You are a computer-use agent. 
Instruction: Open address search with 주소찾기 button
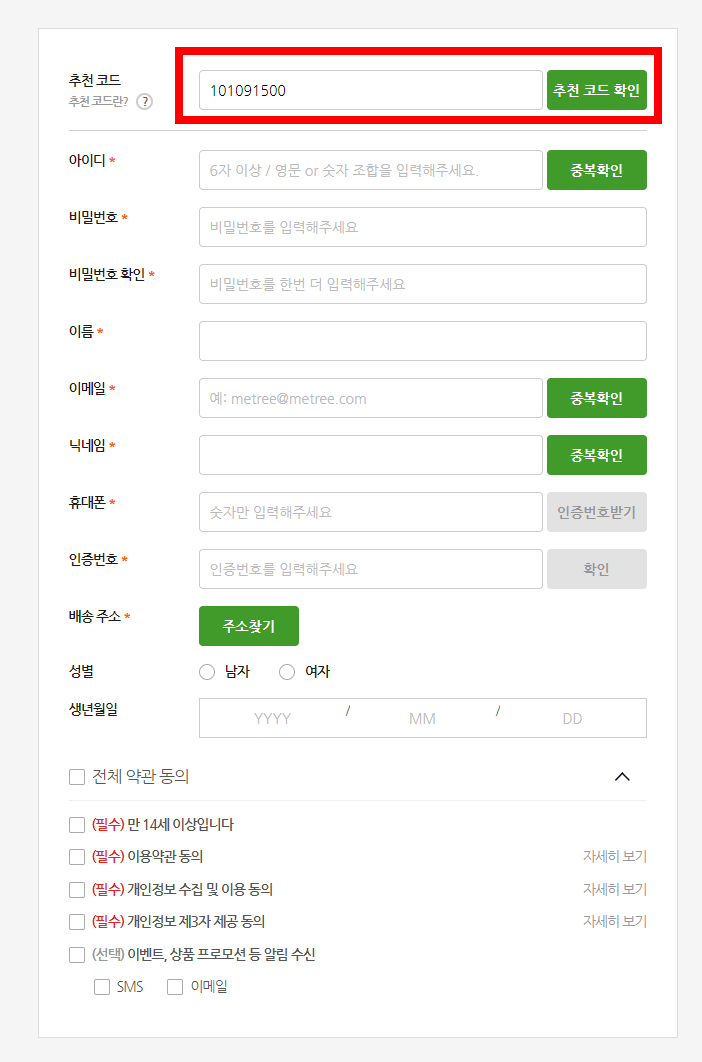point(248,625)
